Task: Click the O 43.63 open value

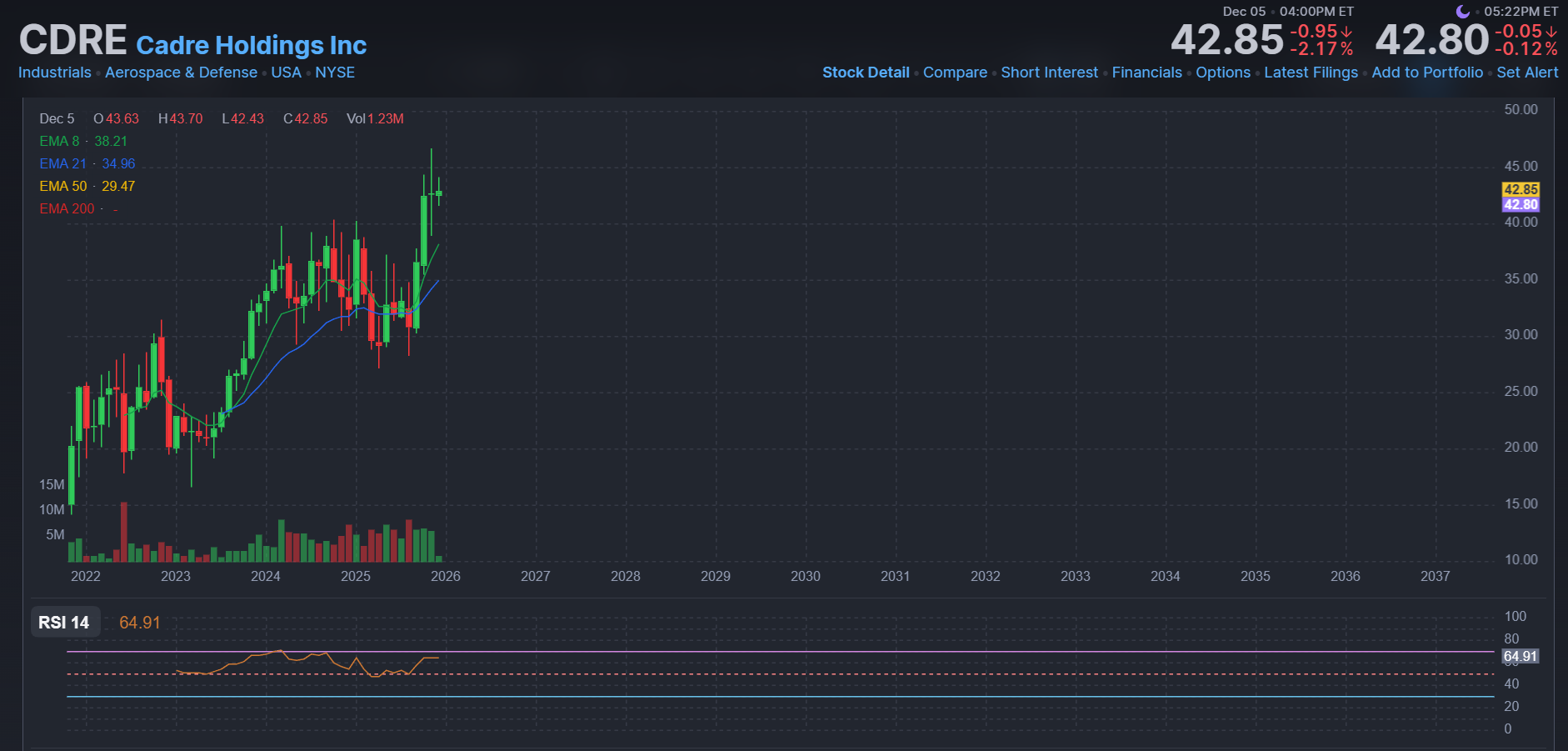Action: pos(117,119)
